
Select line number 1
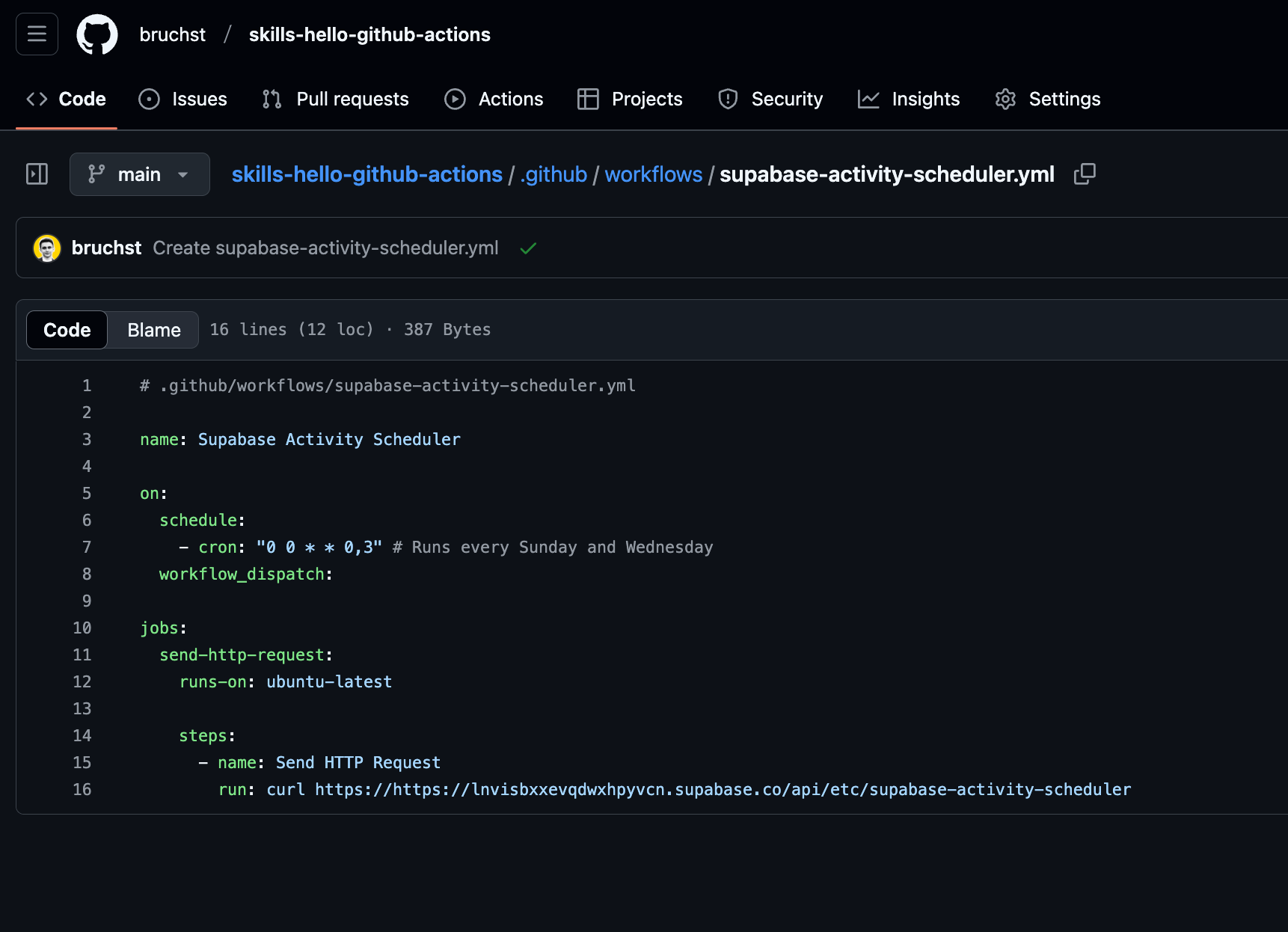click(x=87, y=386)
